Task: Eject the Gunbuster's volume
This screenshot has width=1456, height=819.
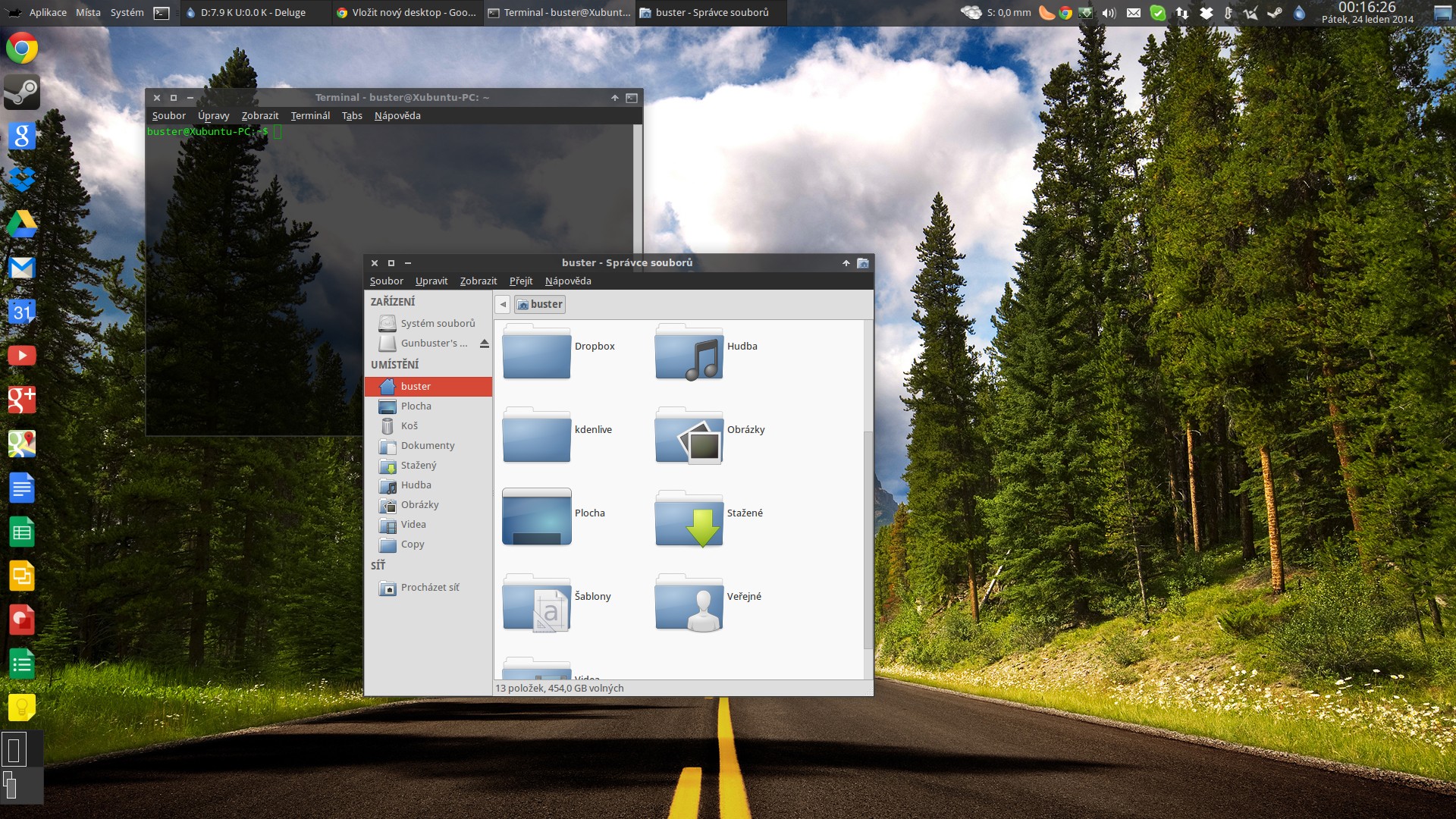Action: coord(484,344)
